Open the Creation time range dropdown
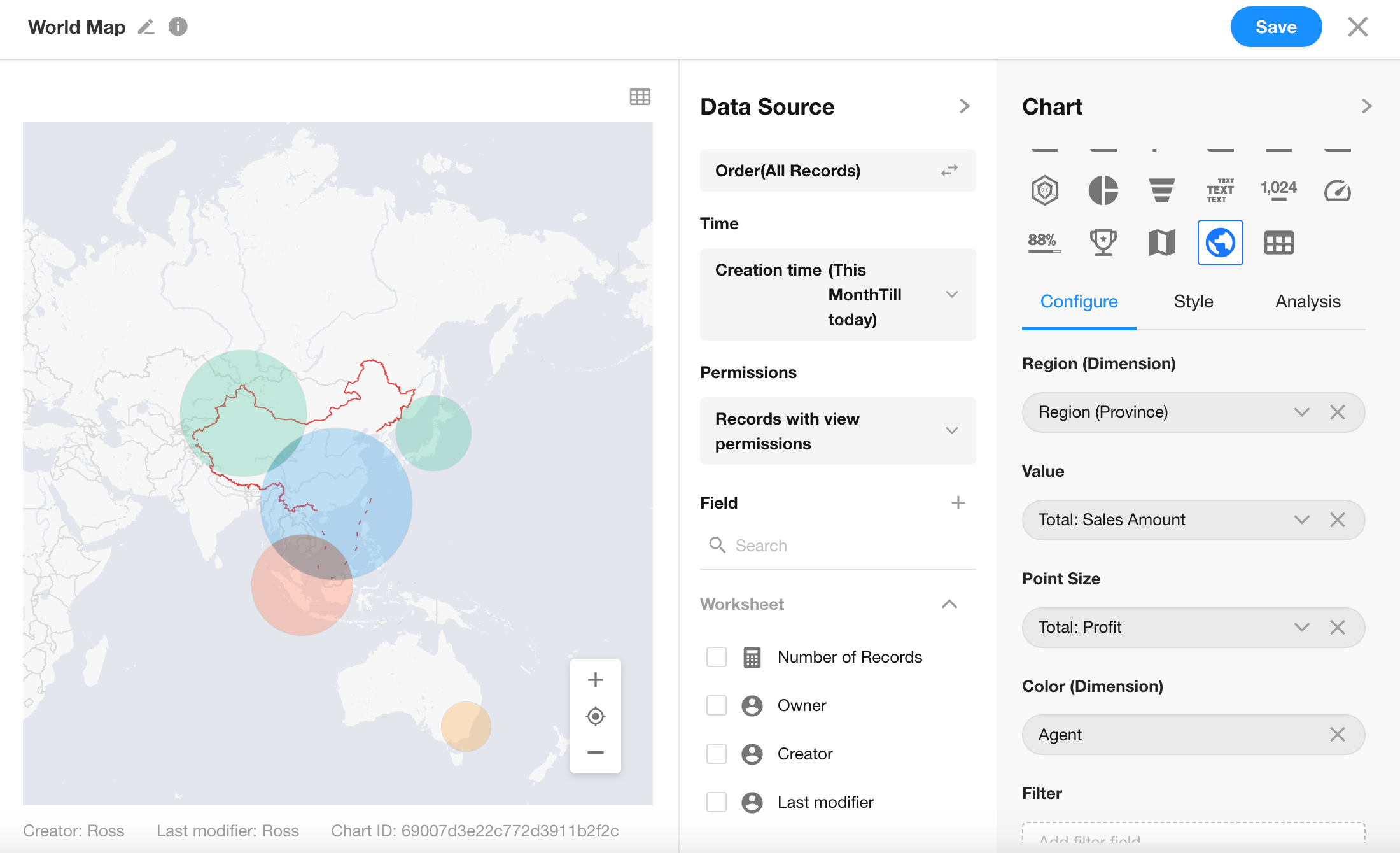This screenshot has height=853, width=1400. [951, 295]
